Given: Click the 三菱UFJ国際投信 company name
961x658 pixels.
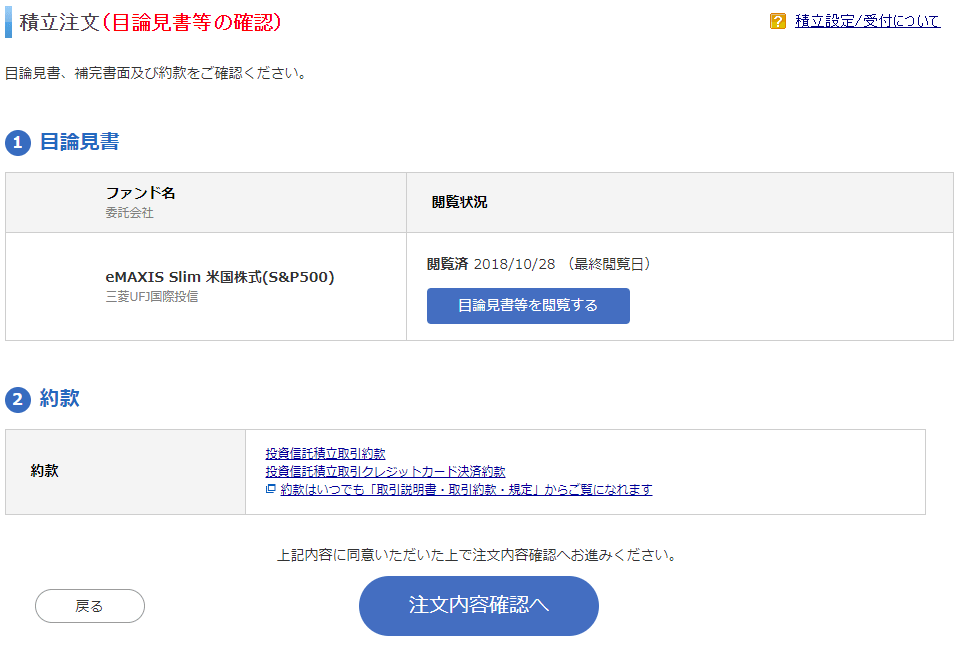Looking at the screenshot, I should tap(152, 297).
